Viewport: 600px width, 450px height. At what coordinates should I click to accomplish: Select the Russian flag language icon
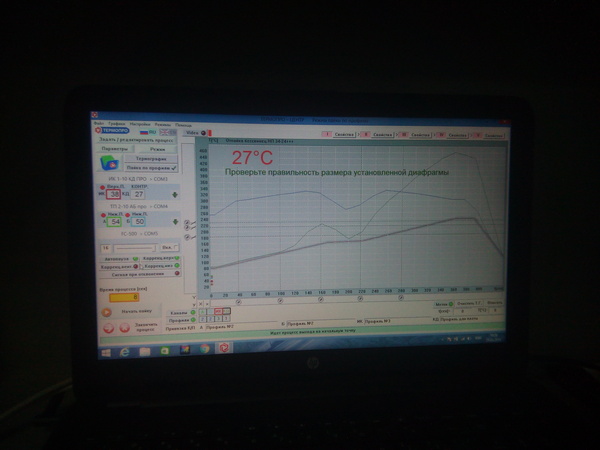(142, 130)
